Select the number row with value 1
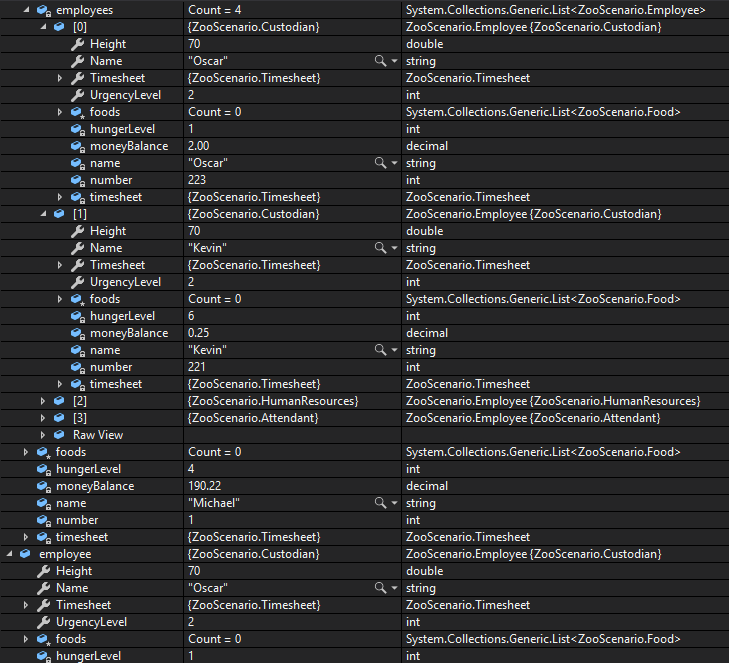 (77, 520)
